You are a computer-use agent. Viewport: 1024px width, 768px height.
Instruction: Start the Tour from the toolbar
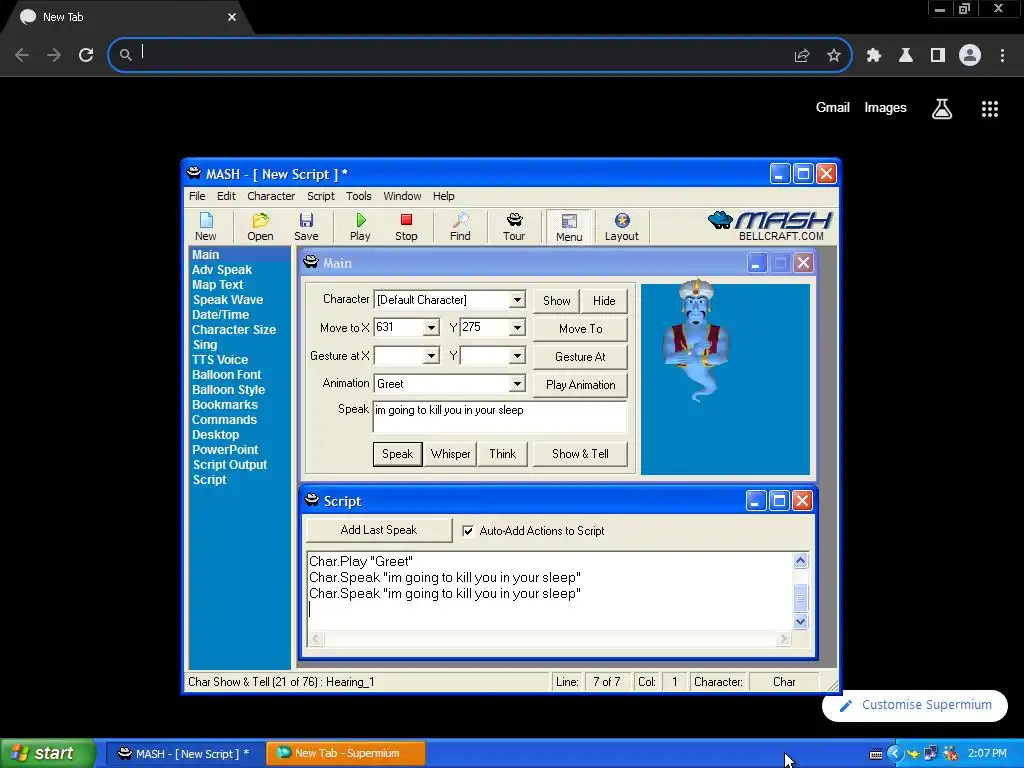click(x=514, y=227)
